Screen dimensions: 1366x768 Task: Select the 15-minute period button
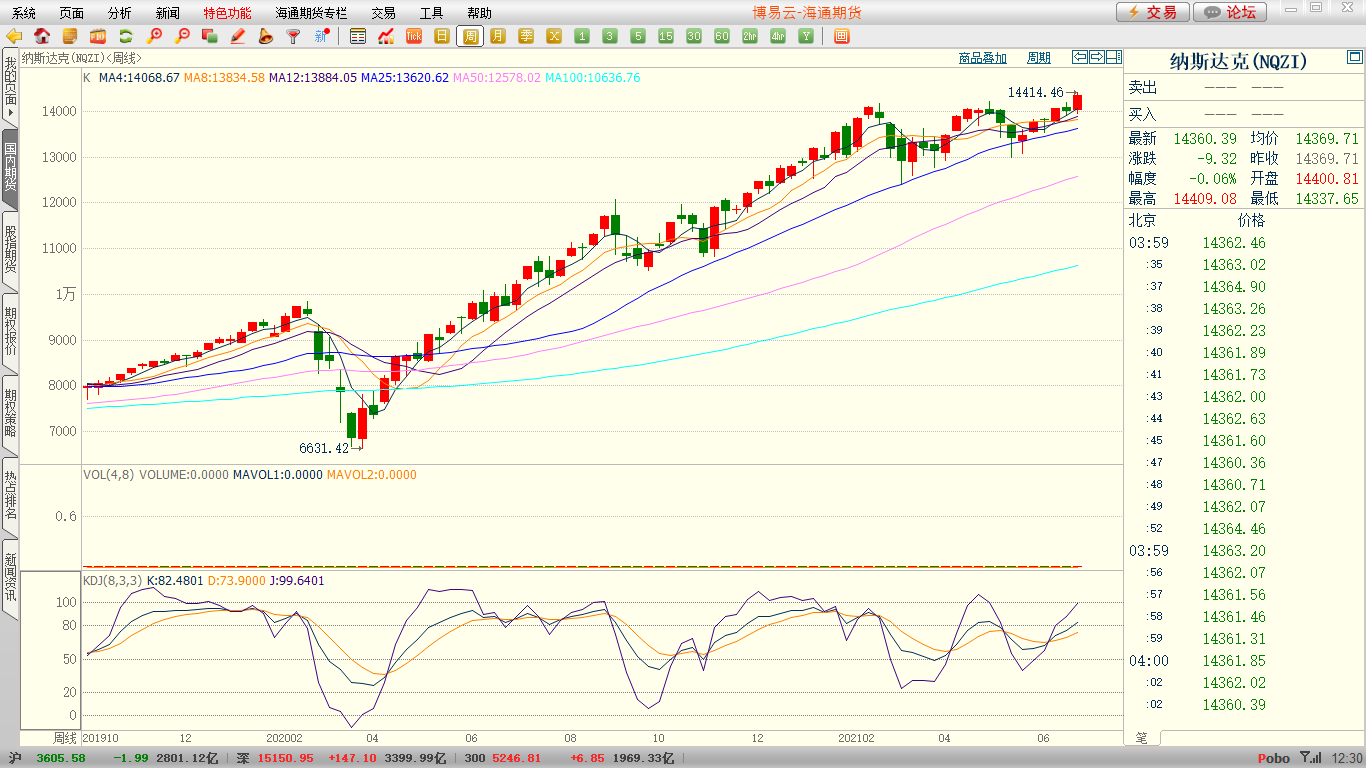666,36
